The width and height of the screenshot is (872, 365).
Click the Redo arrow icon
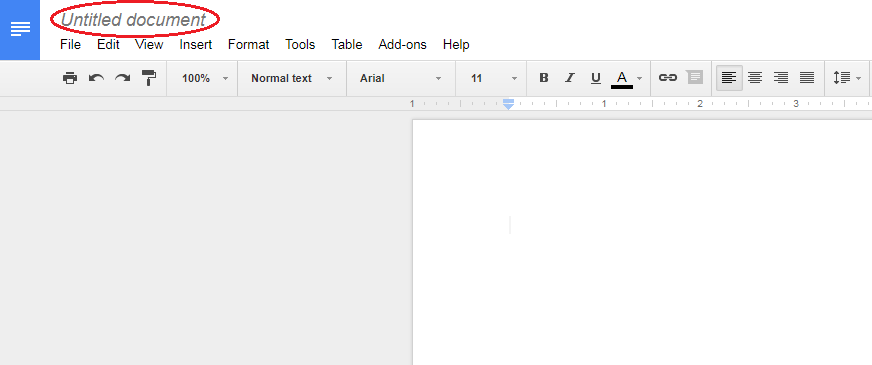click(122, 78)
